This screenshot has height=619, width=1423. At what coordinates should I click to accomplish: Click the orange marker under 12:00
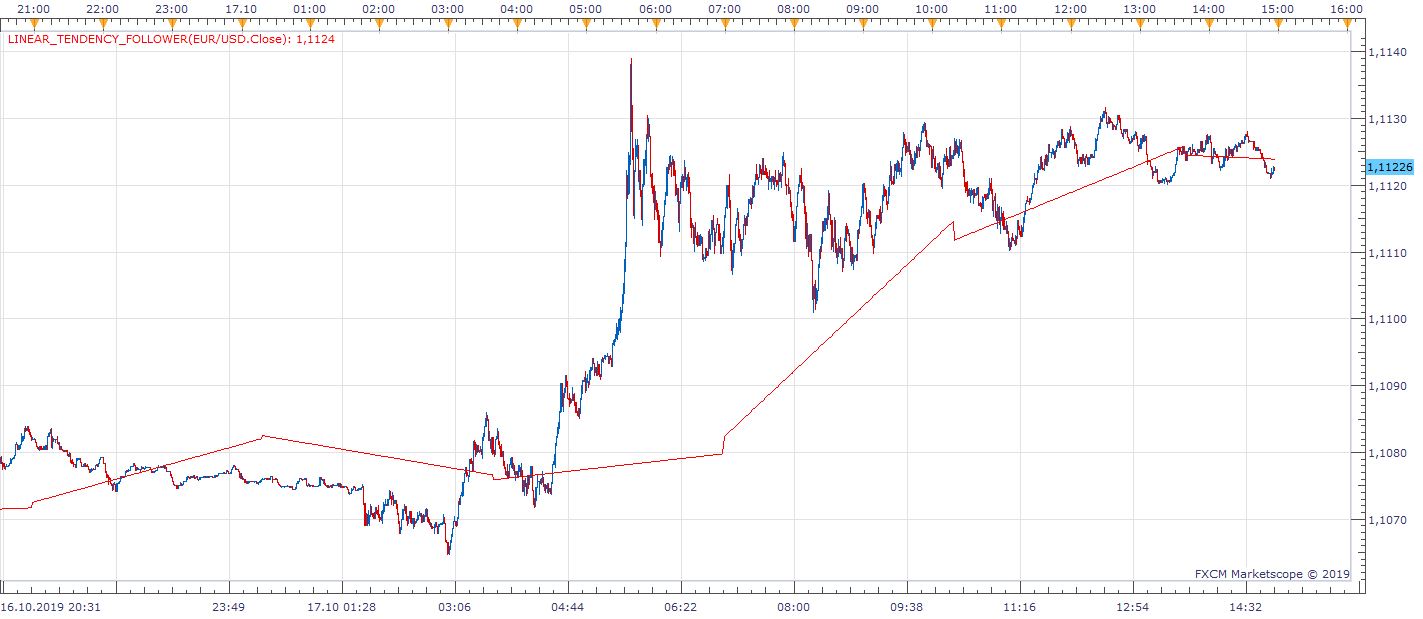coord(1070,24)
